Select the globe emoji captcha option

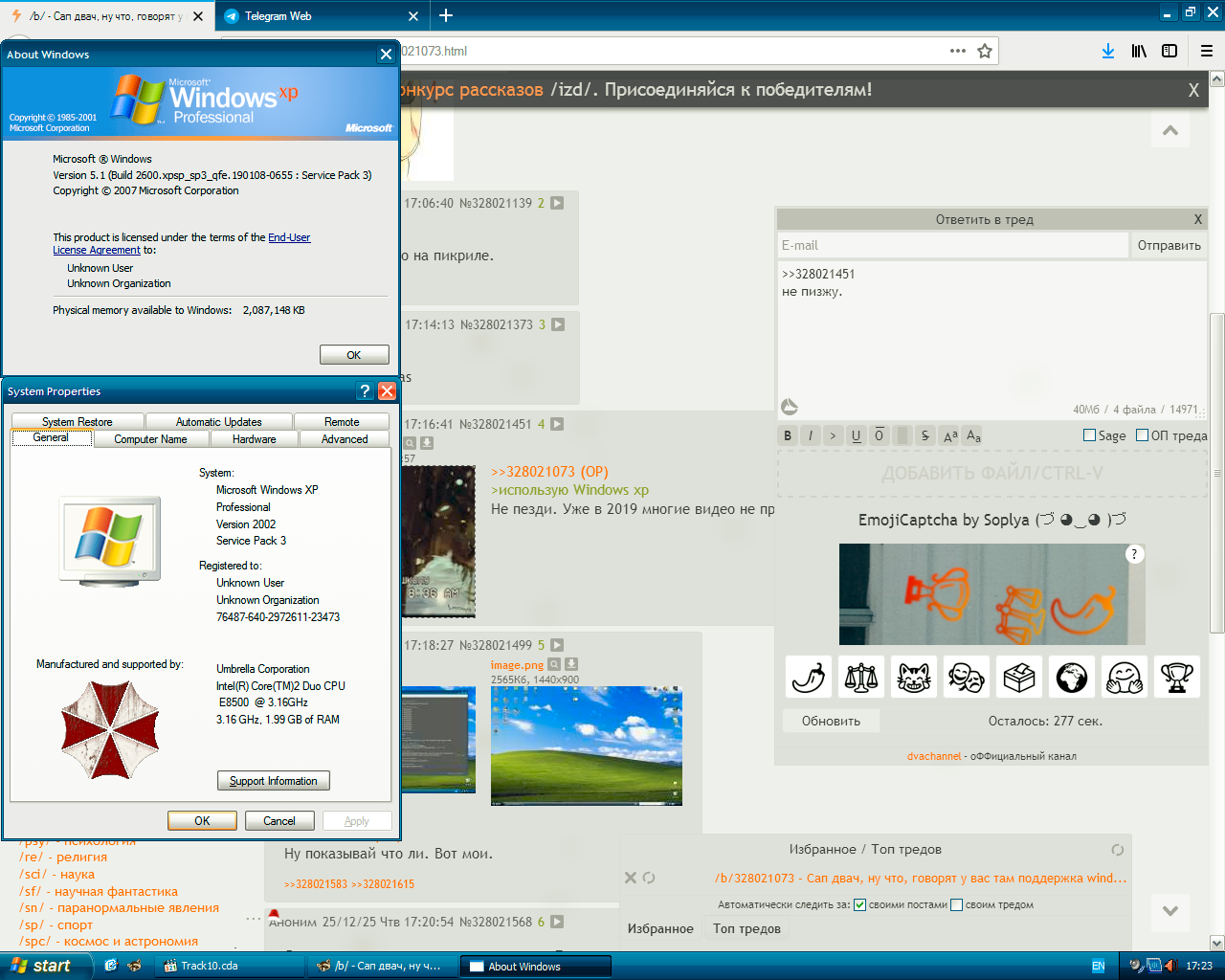click(1072, 678)
